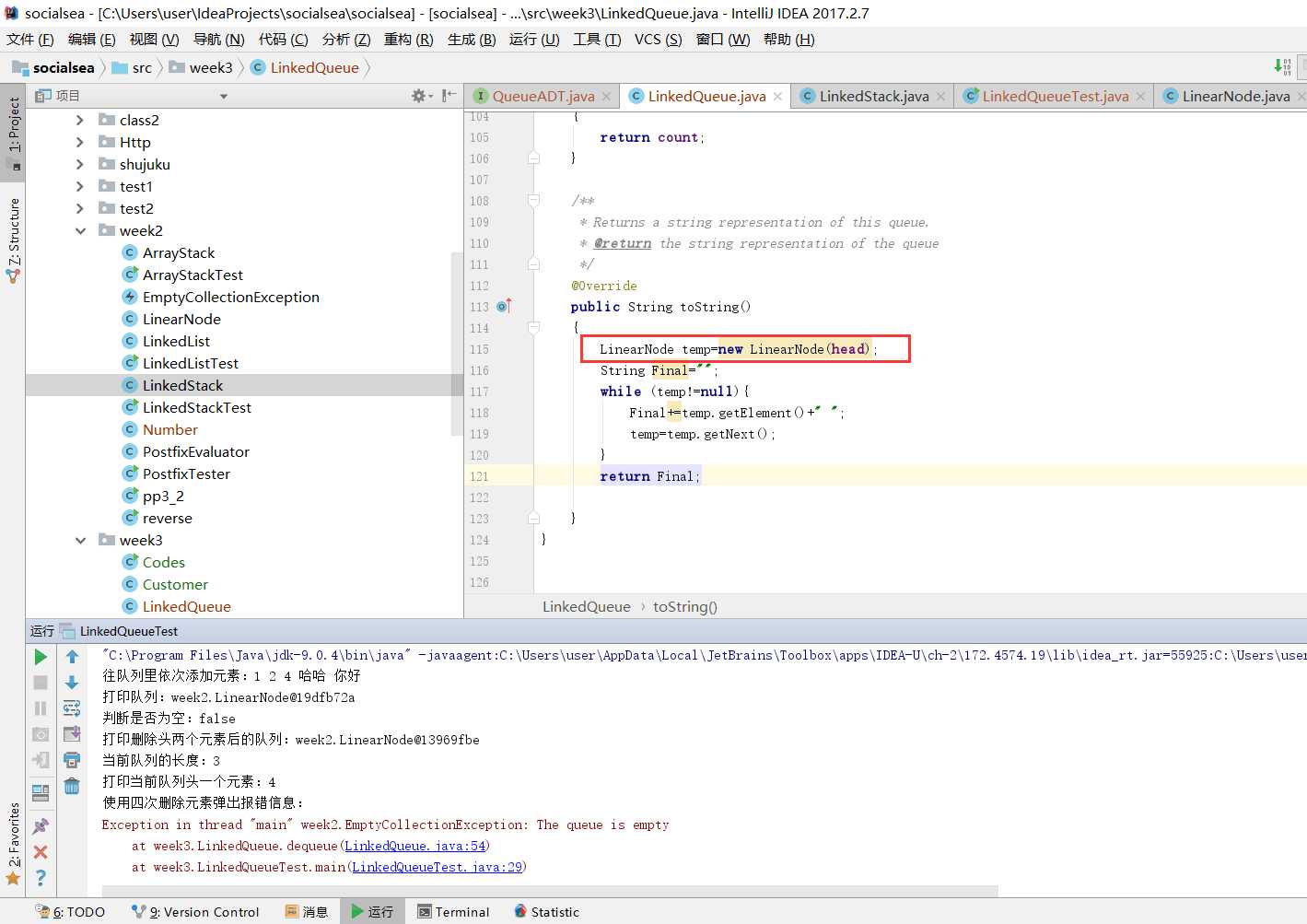Click the pause output icon
Screen dimensions: 1307x924
[41, 708]
